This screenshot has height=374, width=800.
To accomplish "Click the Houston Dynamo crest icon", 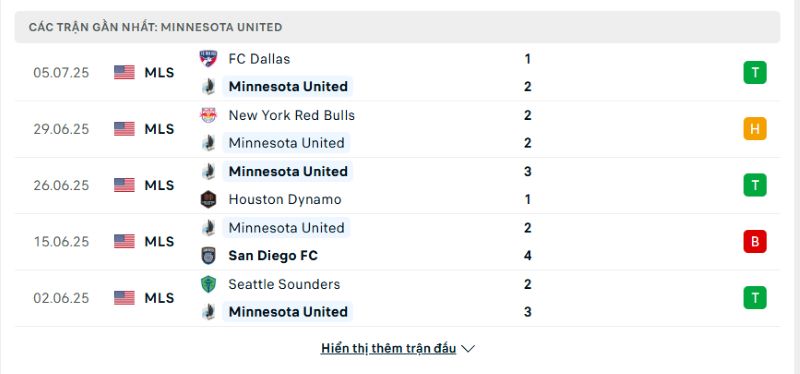I will click(x=208, y=199).
